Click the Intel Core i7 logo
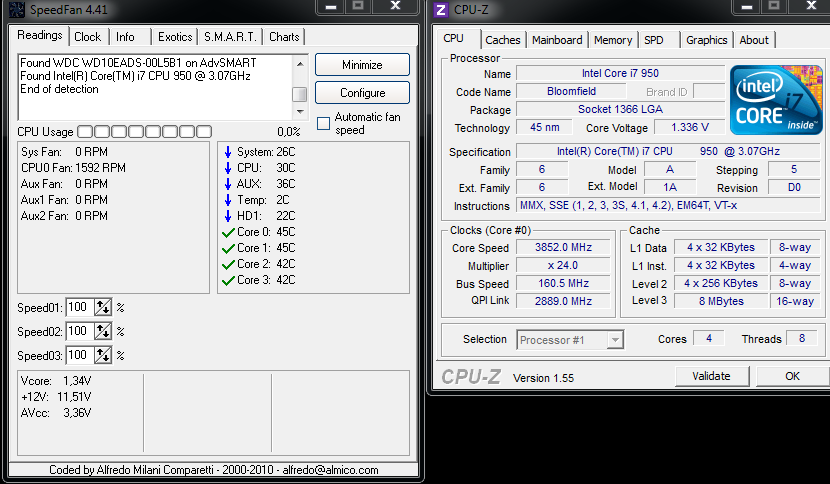Screen dimensions: 830x484 (775, 100)
